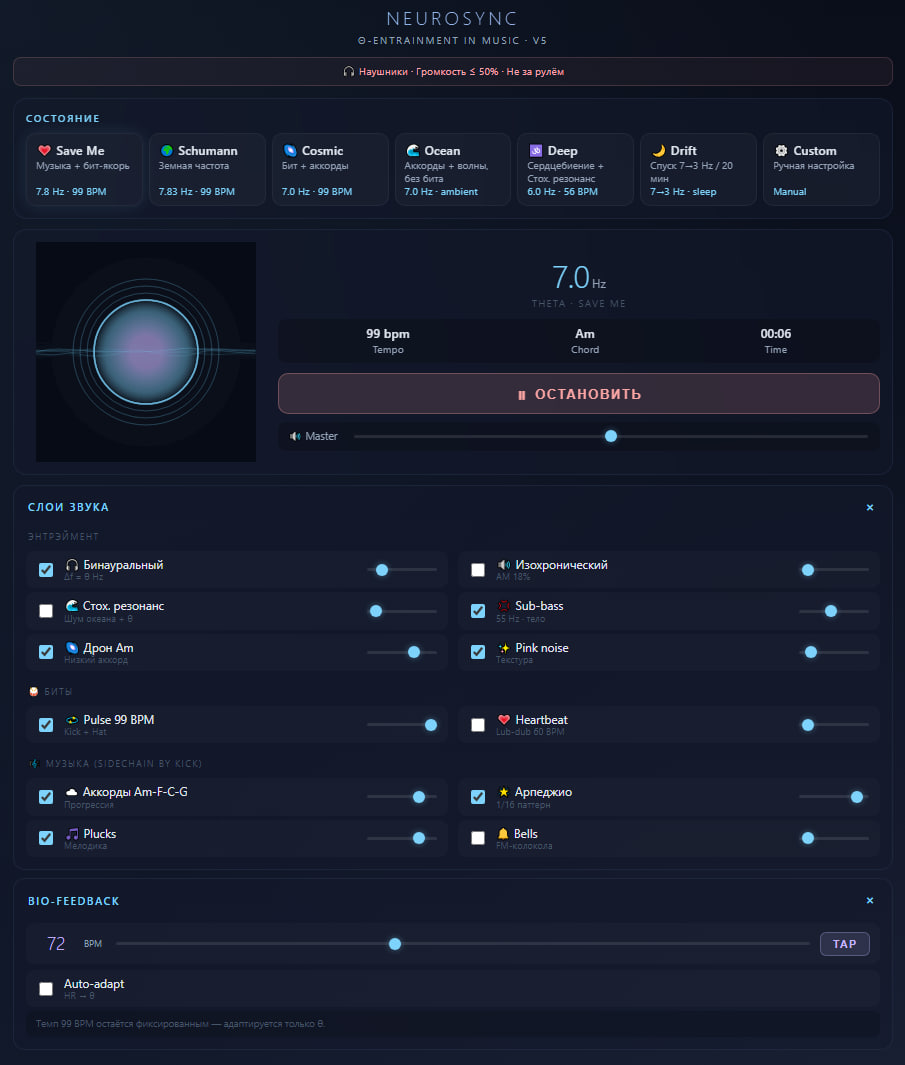Screen dimensions: 905x1065
Task: Collapse the Bio-Feedback panel
Action: pyautogui.click(x=870, y=901)
